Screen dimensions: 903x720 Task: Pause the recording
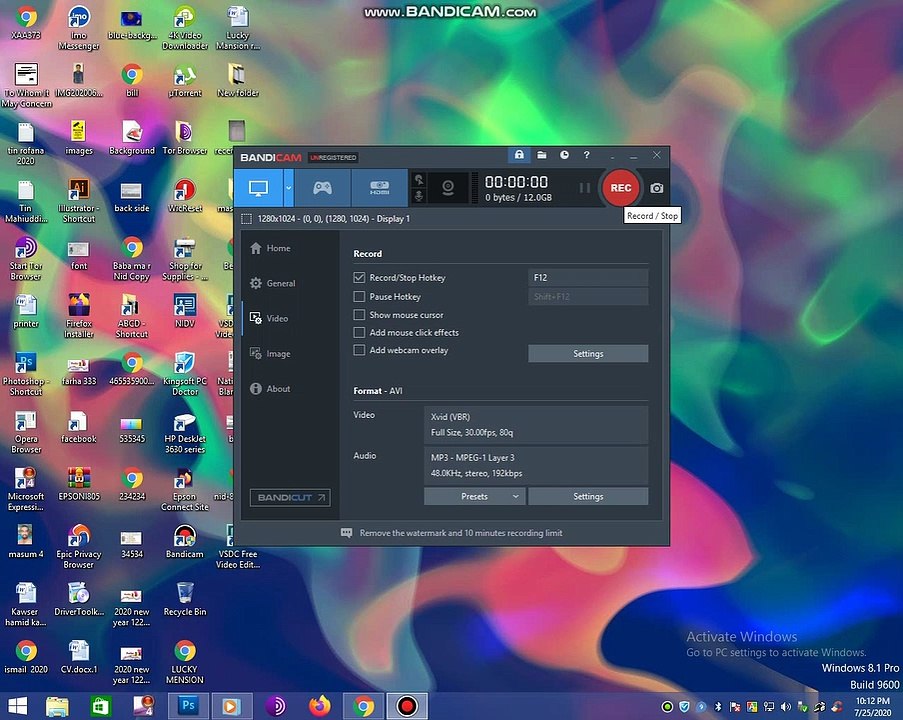585,188
